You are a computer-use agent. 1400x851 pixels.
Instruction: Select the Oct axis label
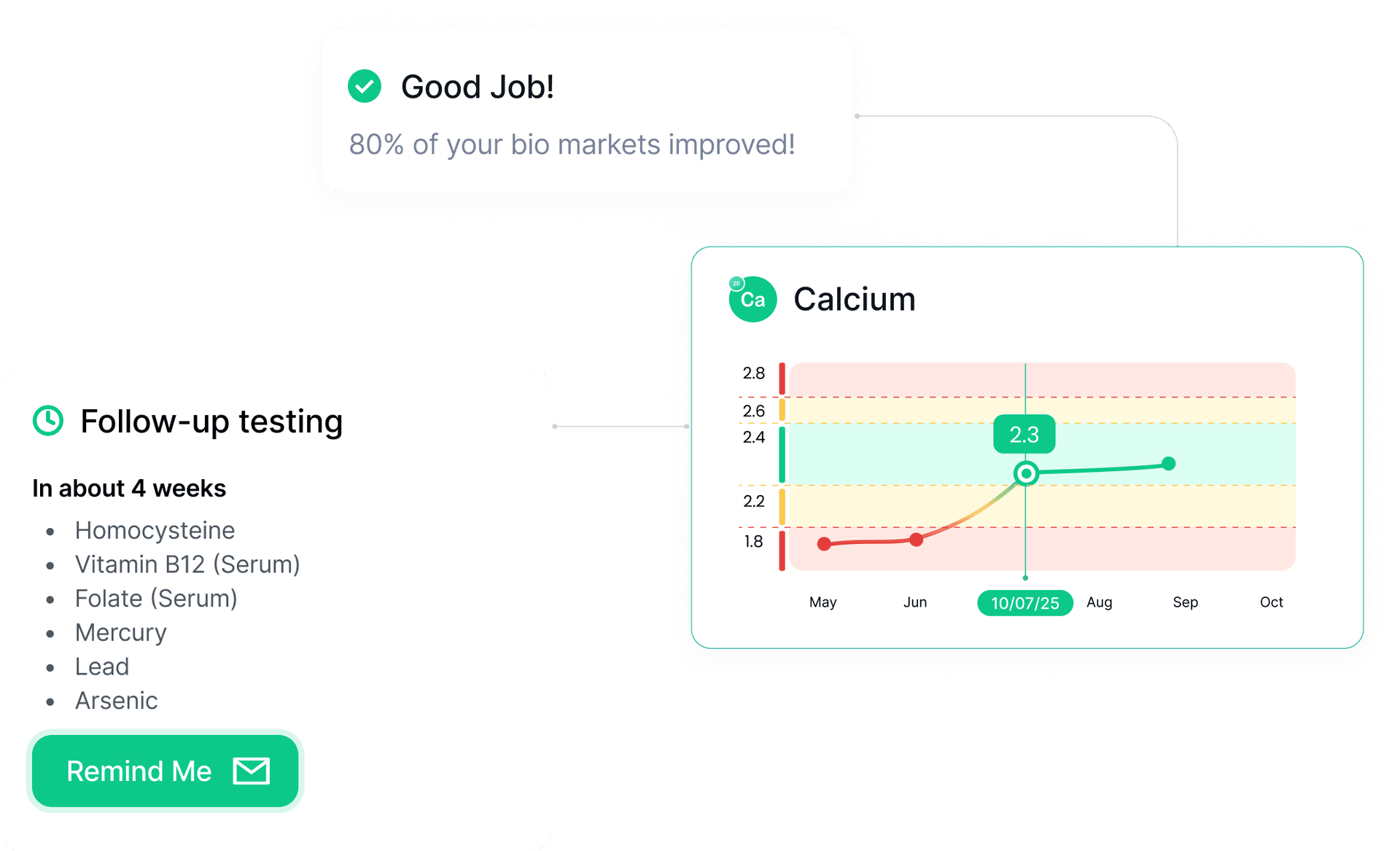pyautogui.click(x=1271, y=602)
